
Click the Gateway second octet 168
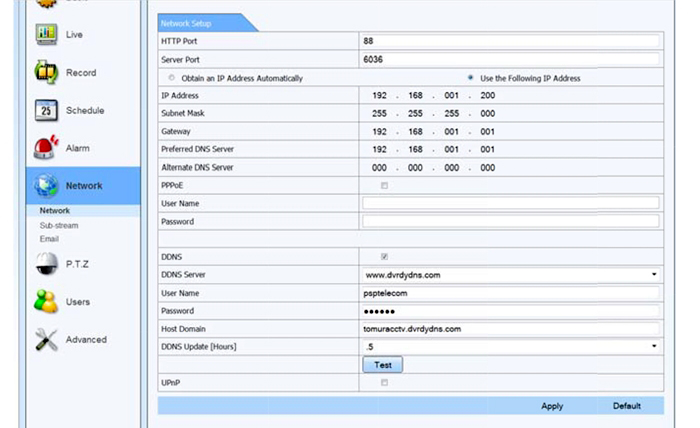click(x=415, y=132)
